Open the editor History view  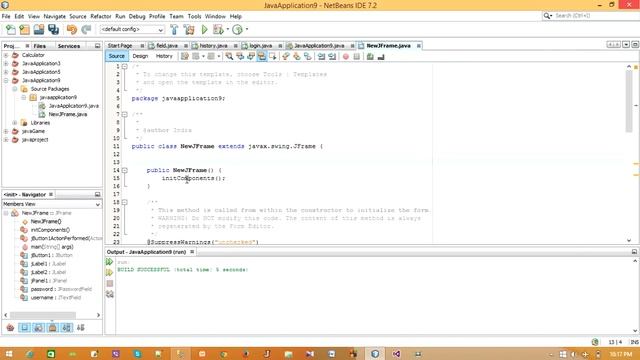point(164,56)
